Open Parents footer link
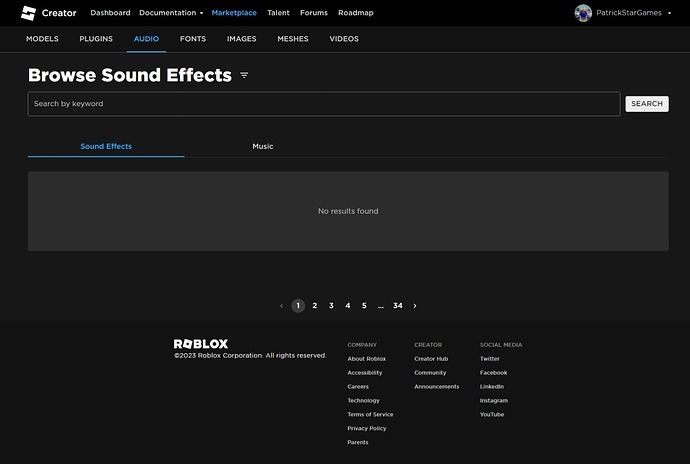Viewport: 690px width, 464px height. [358, 442]
